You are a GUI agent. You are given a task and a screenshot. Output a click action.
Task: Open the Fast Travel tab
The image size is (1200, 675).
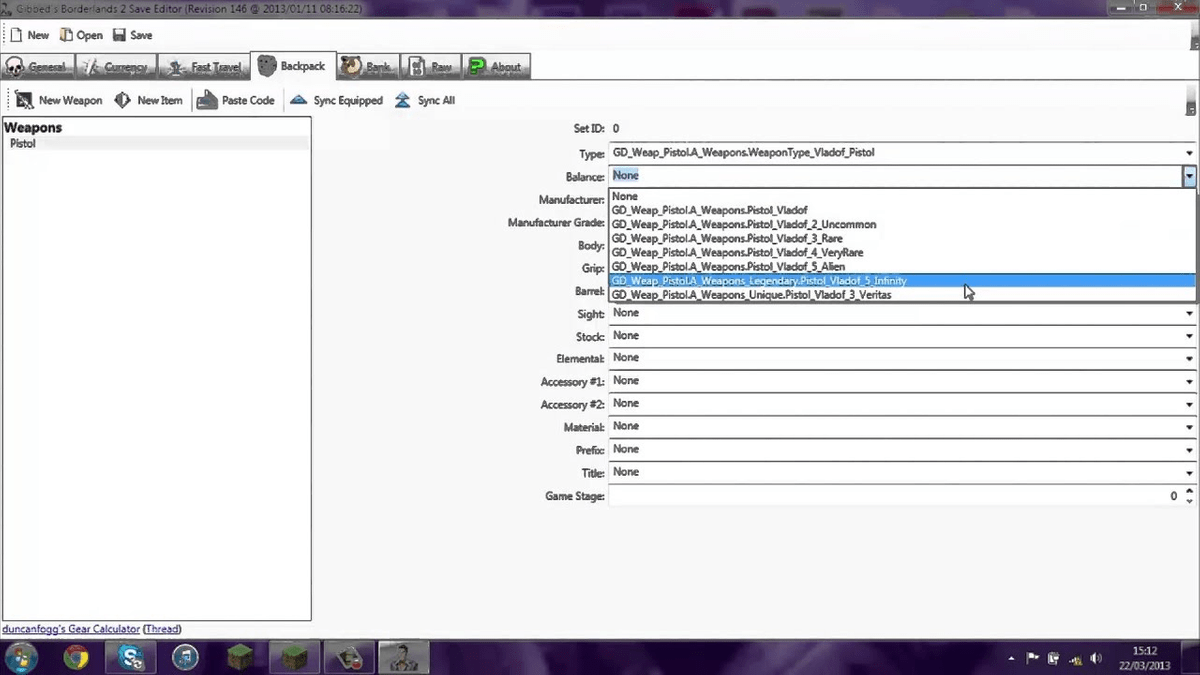pyautogui.click(x=204, y=67)
